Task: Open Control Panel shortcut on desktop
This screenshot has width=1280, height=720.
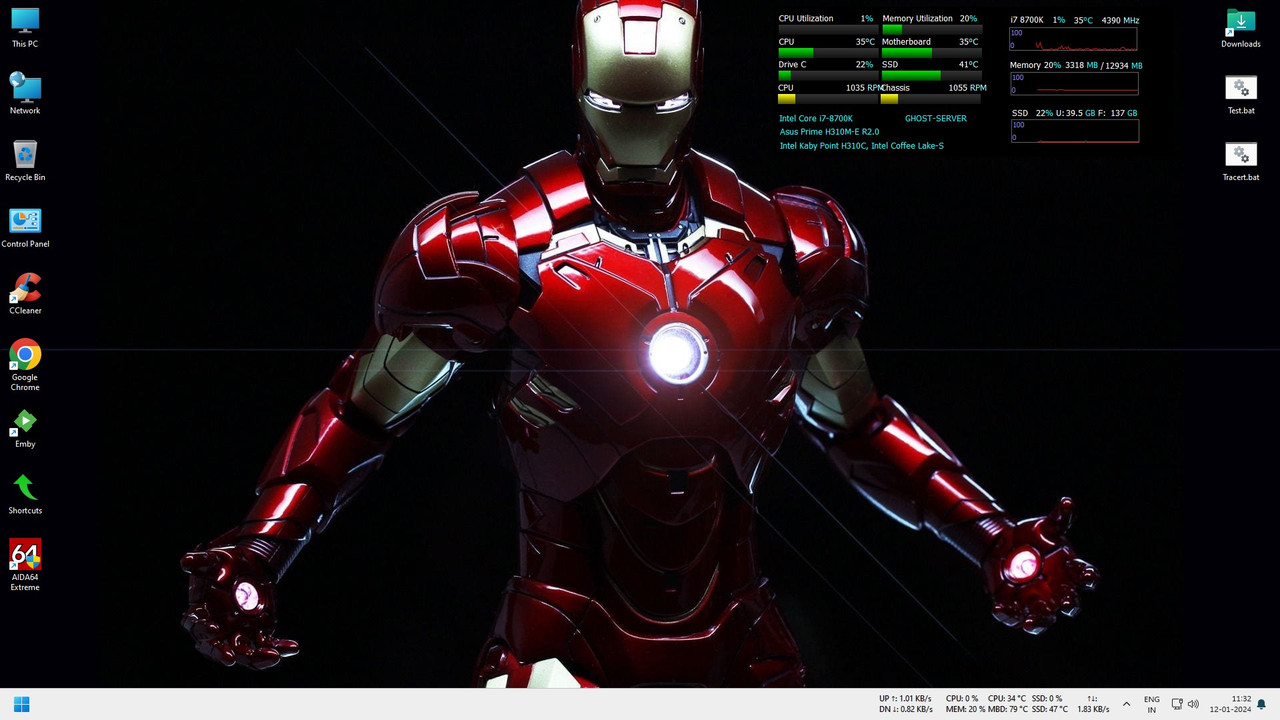Action: pos(25,228)
